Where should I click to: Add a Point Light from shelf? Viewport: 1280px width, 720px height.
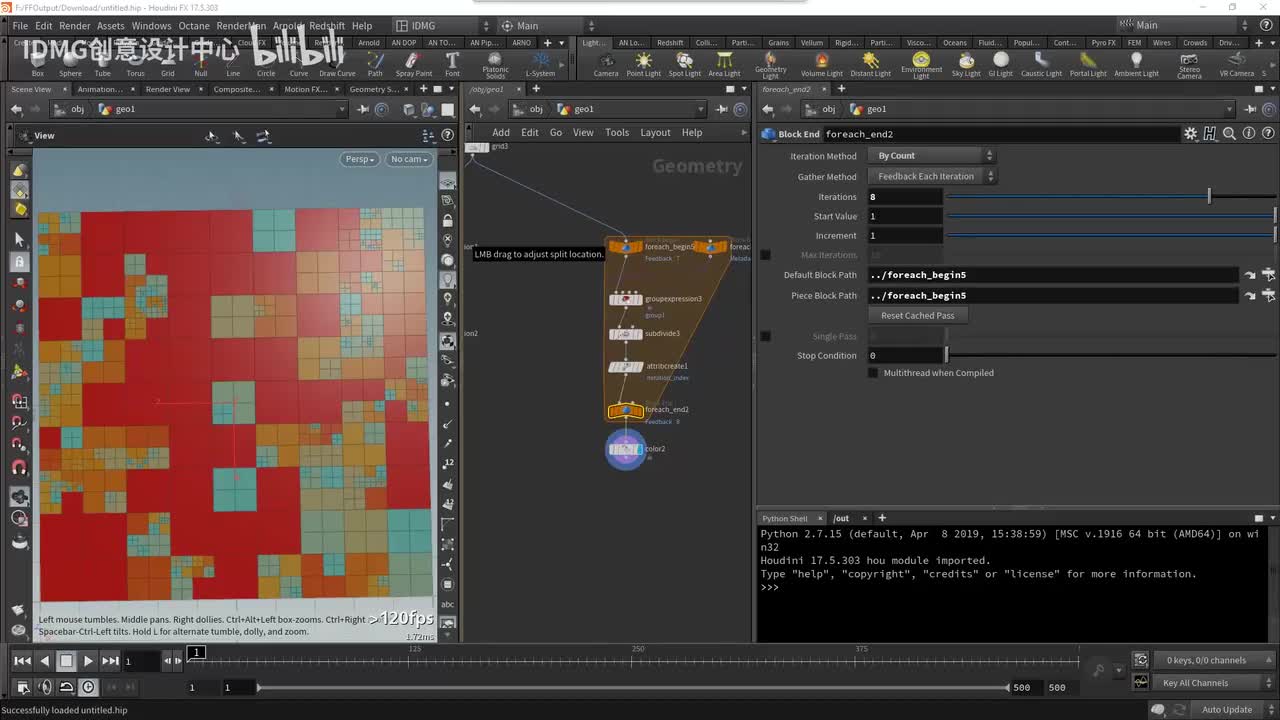tap(643, 62)
